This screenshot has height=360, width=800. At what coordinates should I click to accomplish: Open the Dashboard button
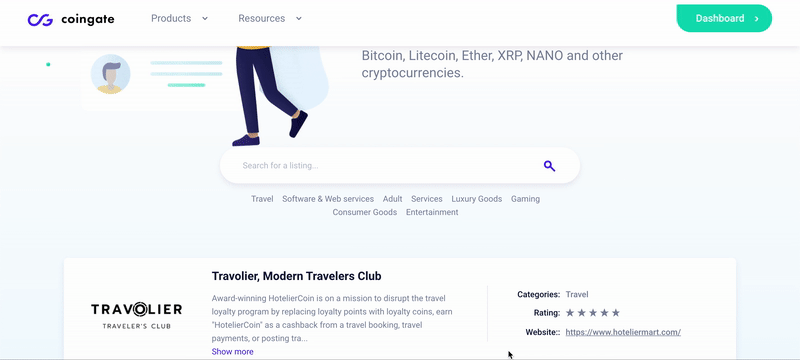[x=724, y=18]
